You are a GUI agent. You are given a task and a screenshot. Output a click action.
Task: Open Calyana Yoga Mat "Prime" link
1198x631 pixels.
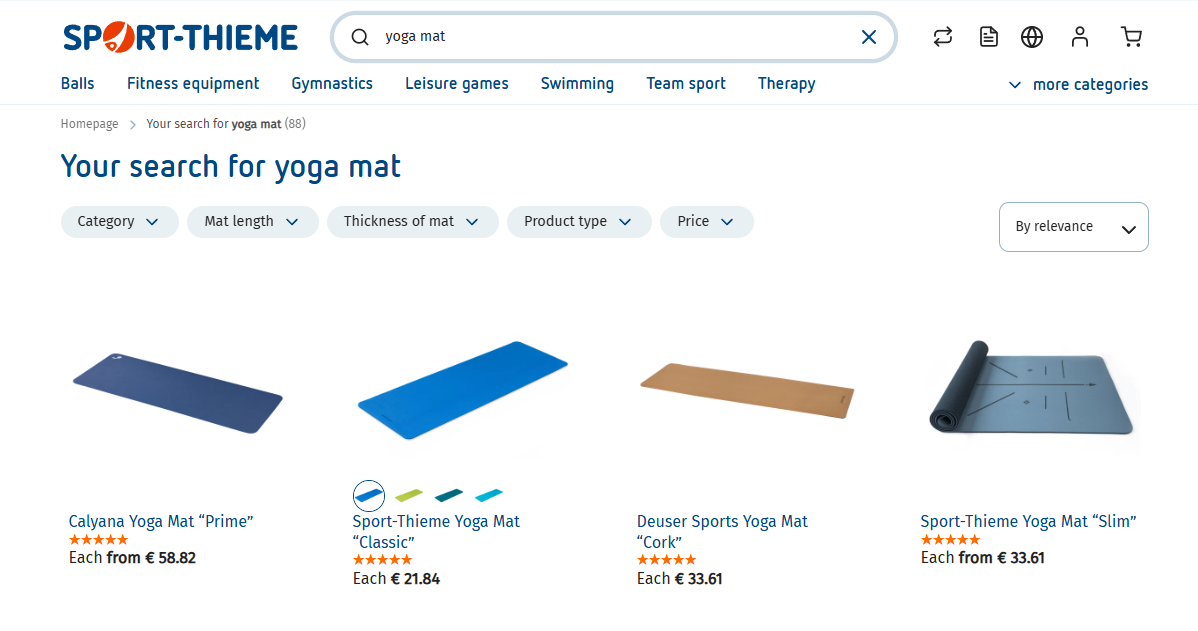pos(161,521)
